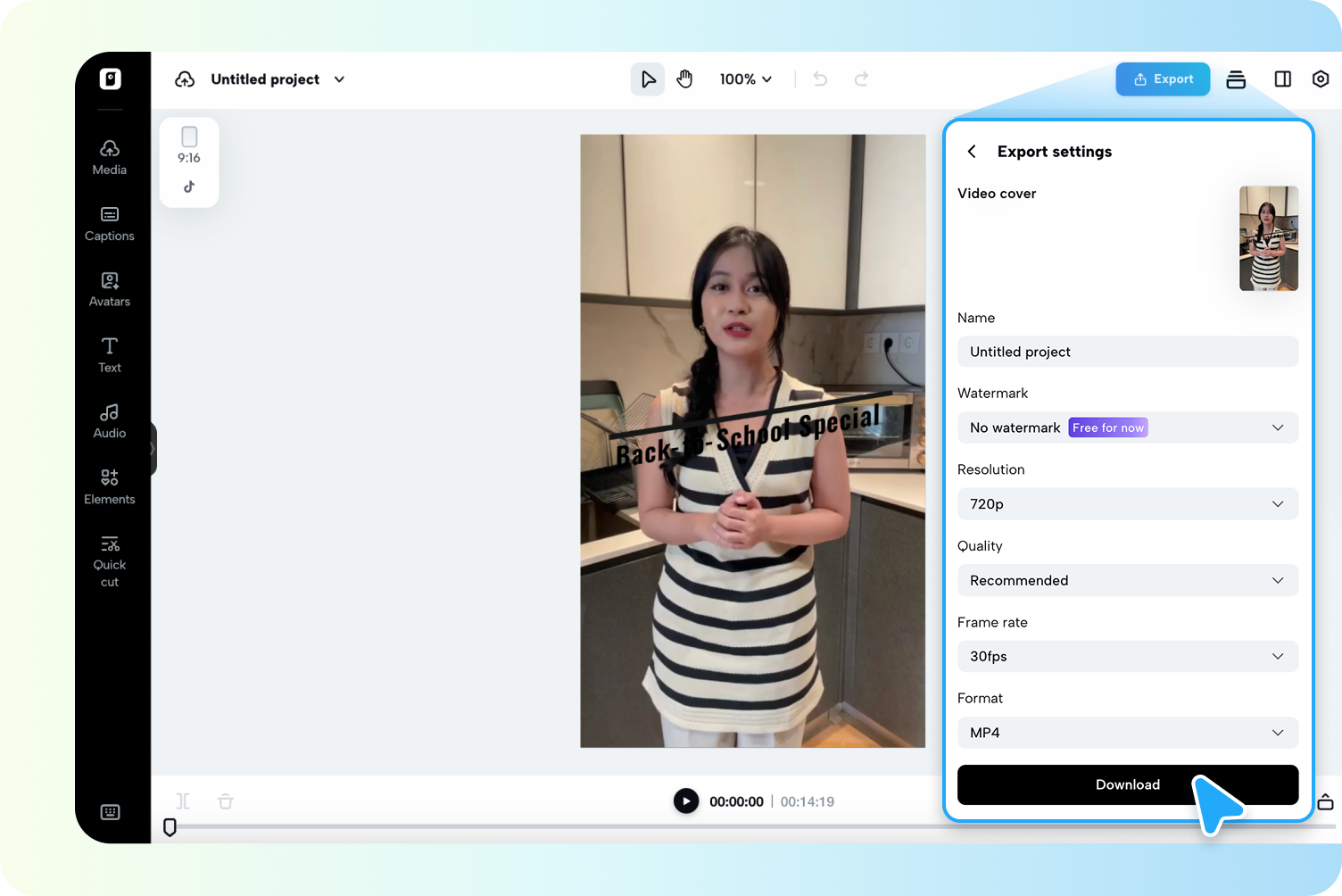Open the Frame rate 30fps dropdown
1342x896 pixels.
(1128, 656)
